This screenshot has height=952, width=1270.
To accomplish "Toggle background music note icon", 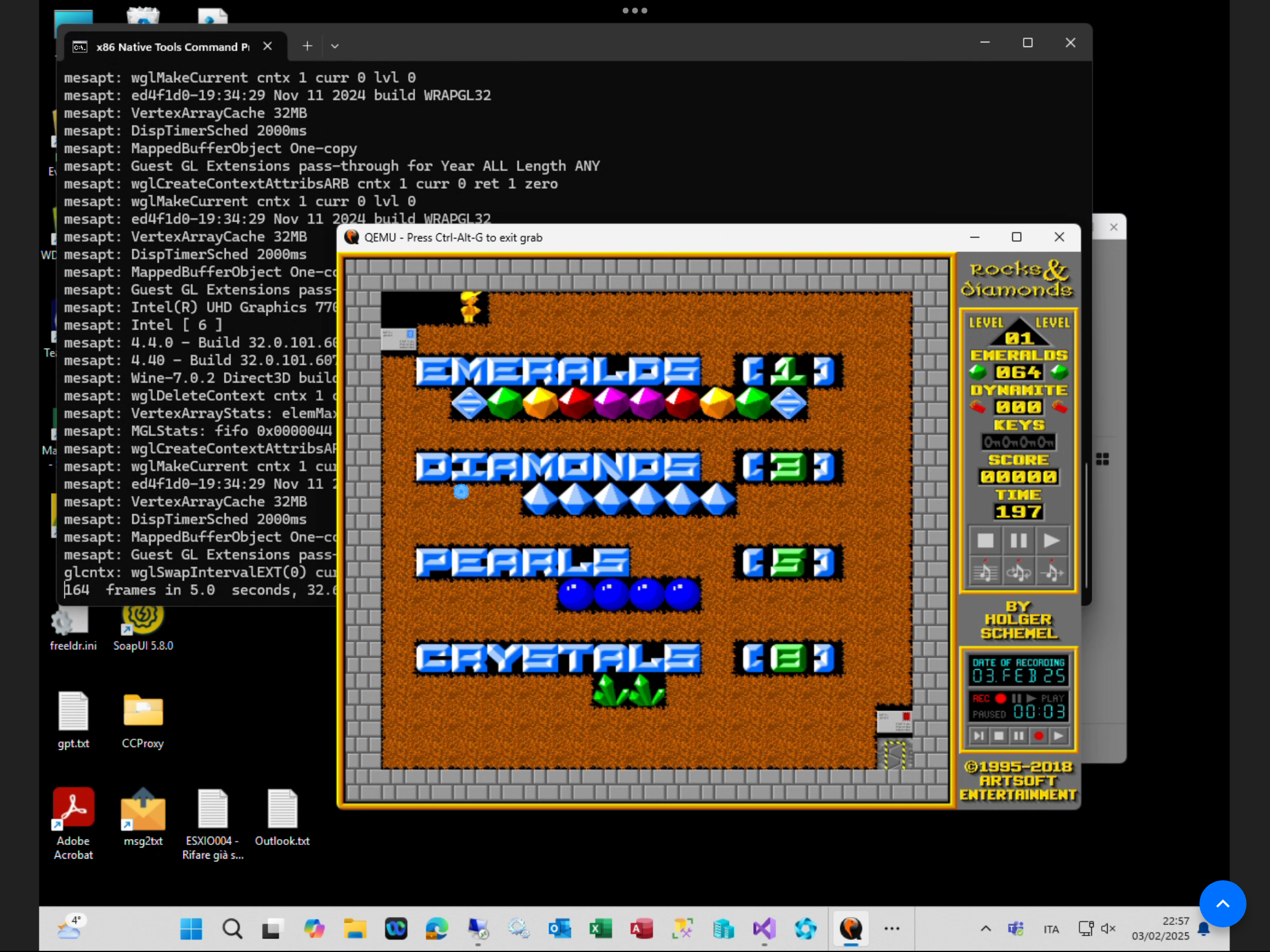I will click(985, 571).
